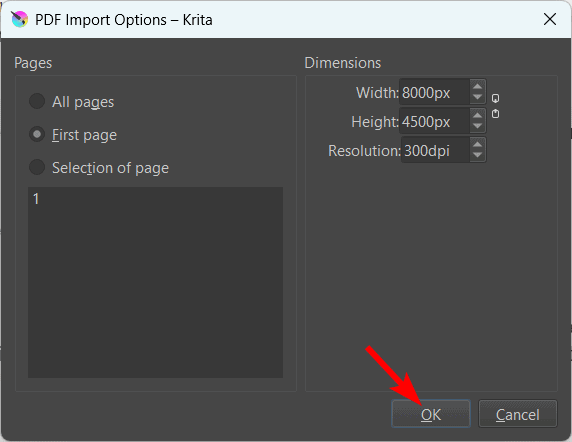
Task: Increase Width with the up arrow
Action: (477, 86)
